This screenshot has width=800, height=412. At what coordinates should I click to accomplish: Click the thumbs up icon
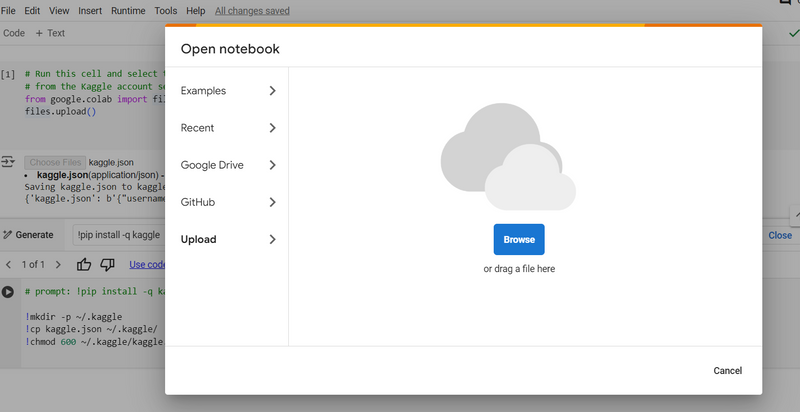point(84,265)
